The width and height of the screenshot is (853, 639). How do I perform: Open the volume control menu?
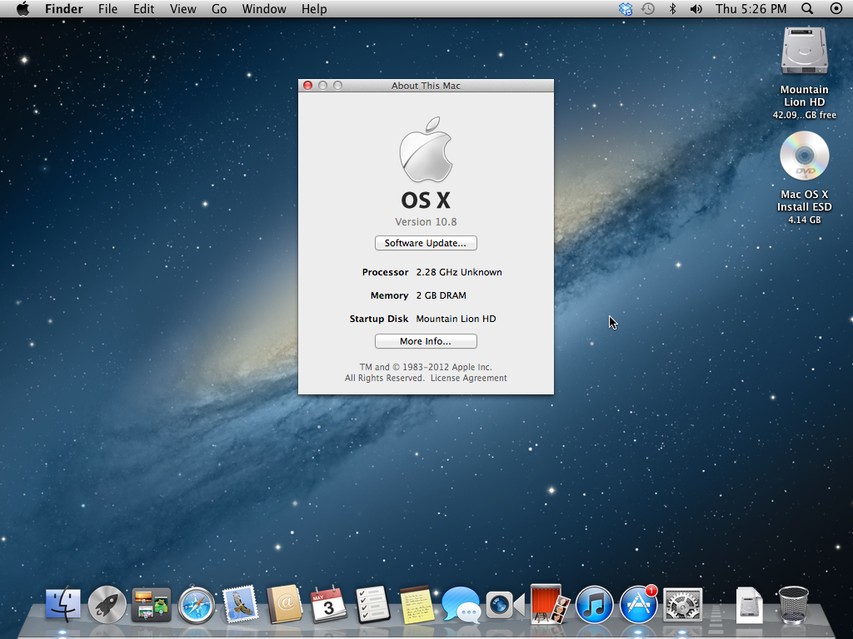(696, 9)
